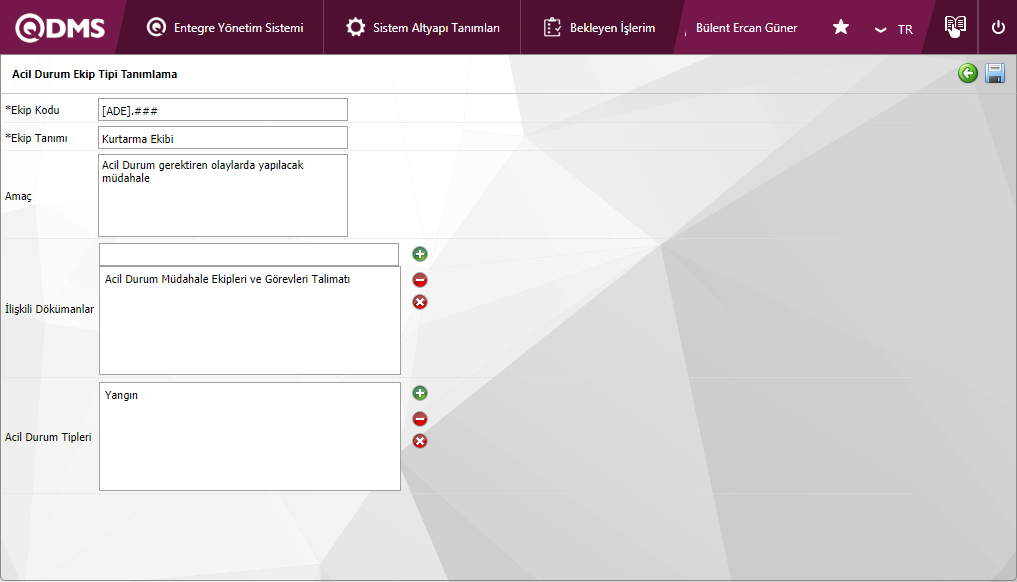Click the power logout icon
This screenshot has height=582, width=1017.
point(998,27)
